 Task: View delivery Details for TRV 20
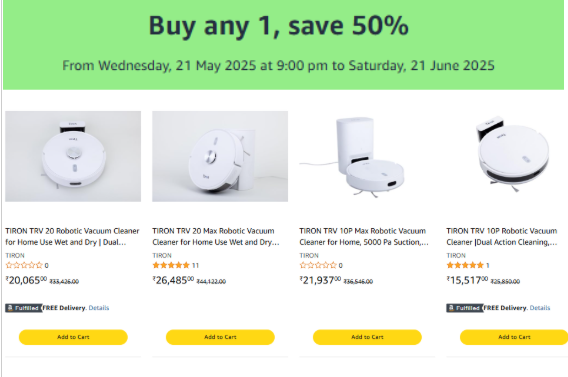(99, 308)
